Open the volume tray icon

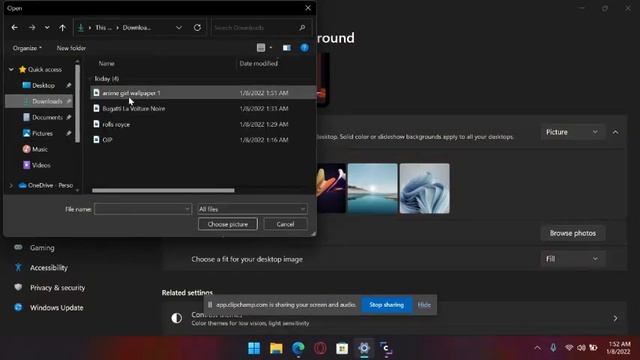(x=581, y=348)
